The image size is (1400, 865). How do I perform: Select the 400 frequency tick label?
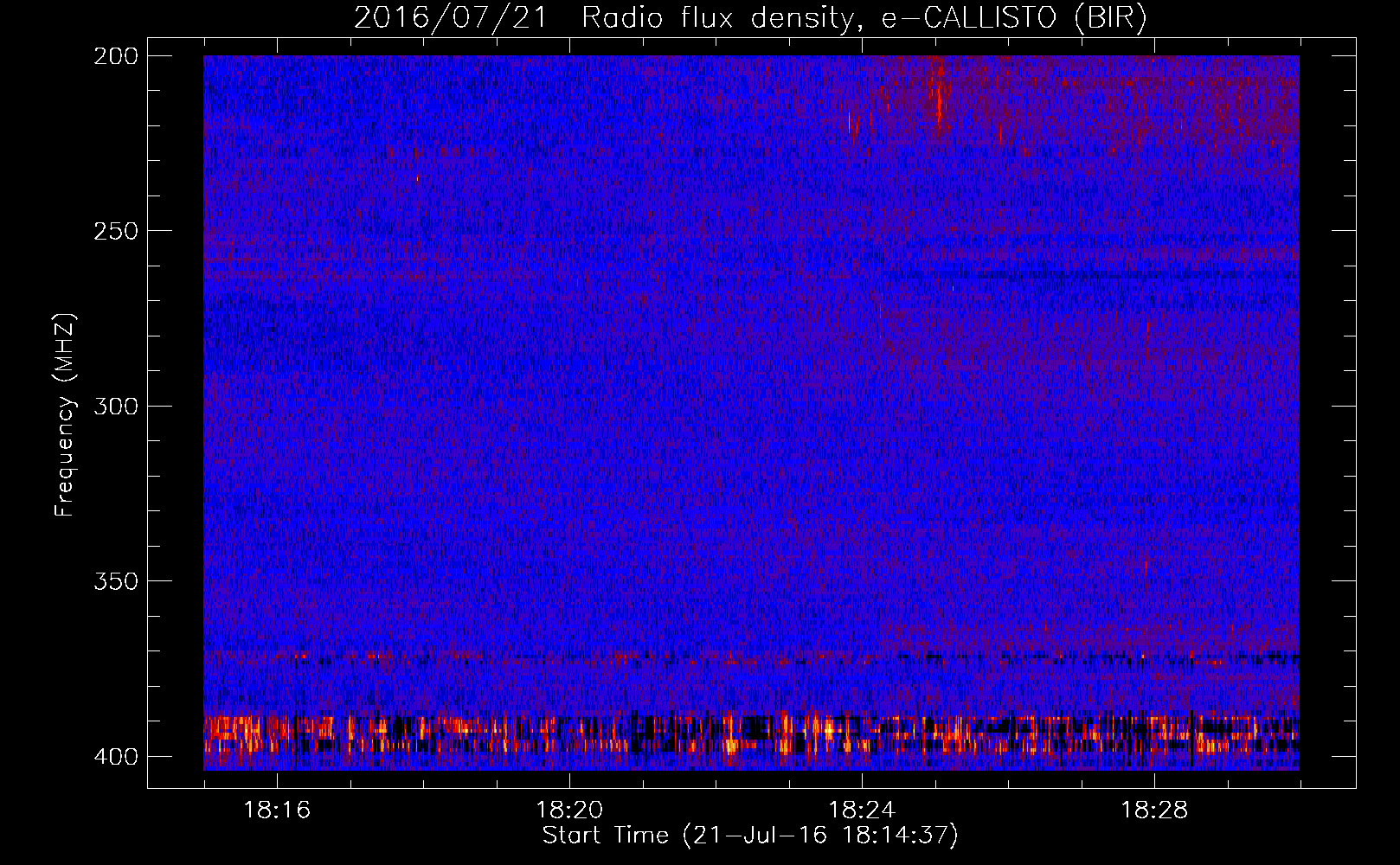[115, 756]
